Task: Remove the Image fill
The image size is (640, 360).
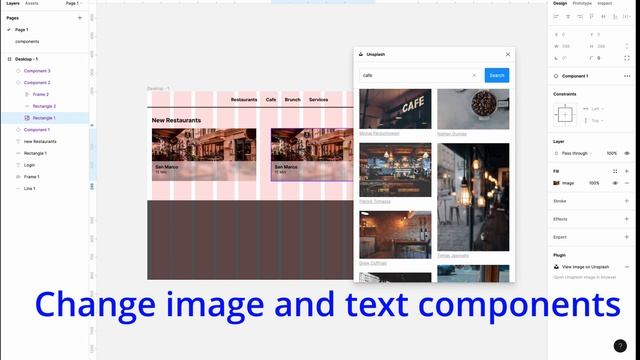Action: [x=627, y=183]
